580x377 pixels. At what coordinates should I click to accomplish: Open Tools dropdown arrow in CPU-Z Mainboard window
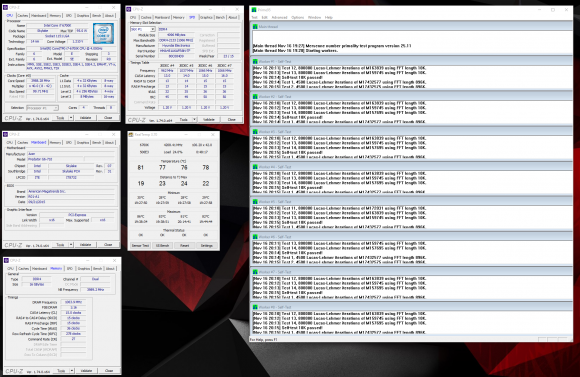[71, 245]
